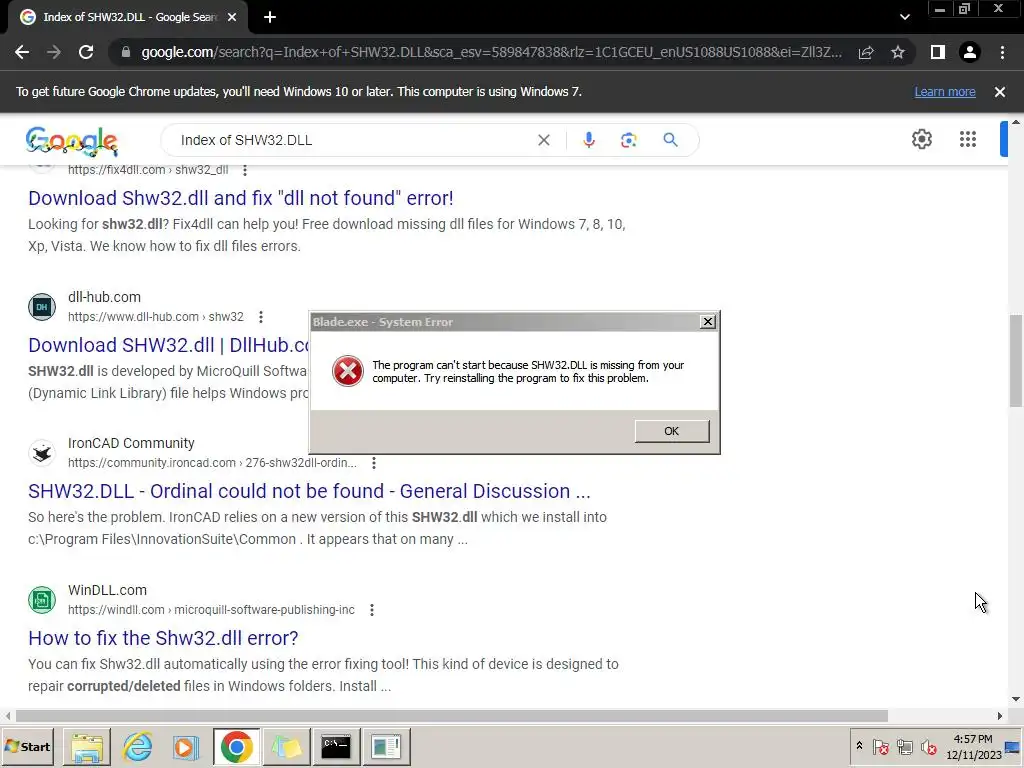Click OK in Blade.exe error dialog
Image resolution: width=1024 pixels, height=768 pixels.
tap(671, 431)
